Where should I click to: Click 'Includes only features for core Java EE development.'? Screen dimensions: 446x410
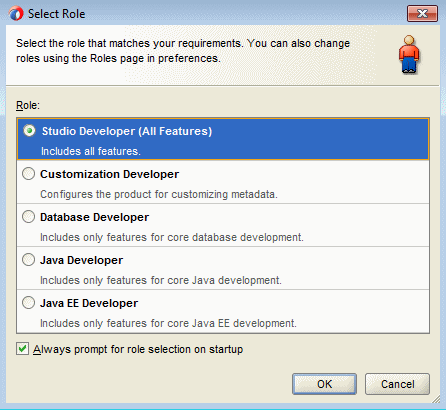point(168,323)
